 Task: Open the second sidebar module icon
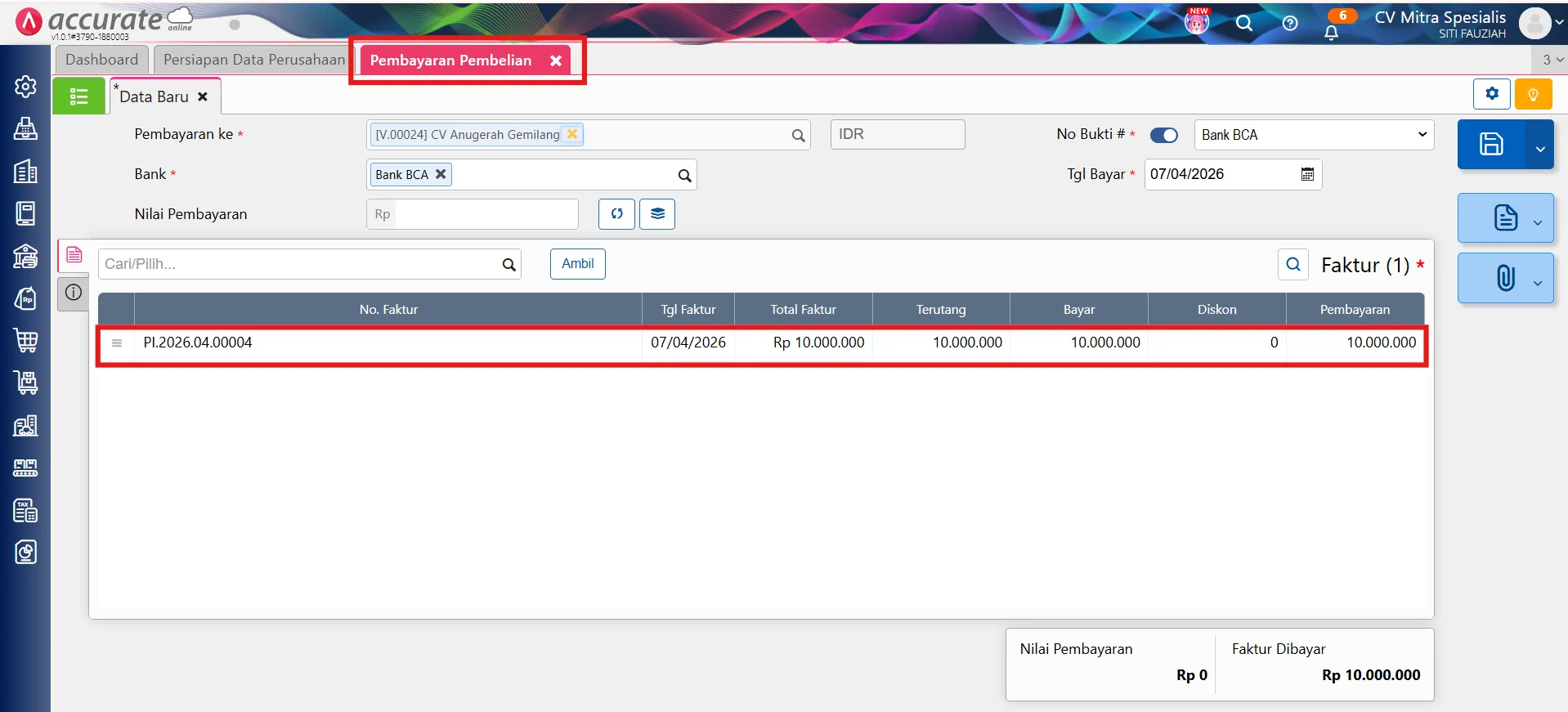pos(25,128)
